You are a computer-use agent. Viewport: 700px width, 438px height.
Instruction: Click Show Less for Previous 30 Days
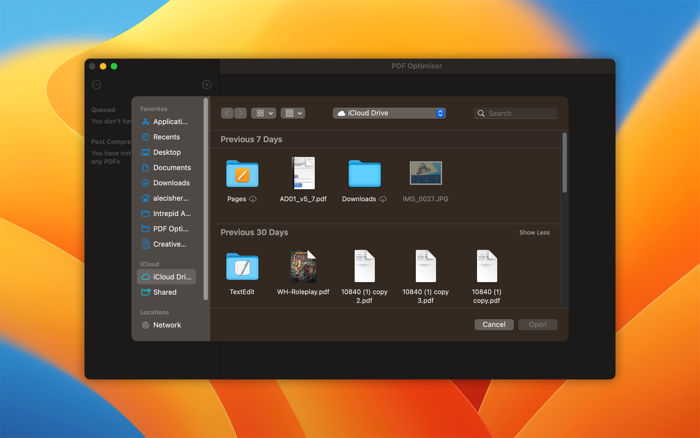[534, 233]
